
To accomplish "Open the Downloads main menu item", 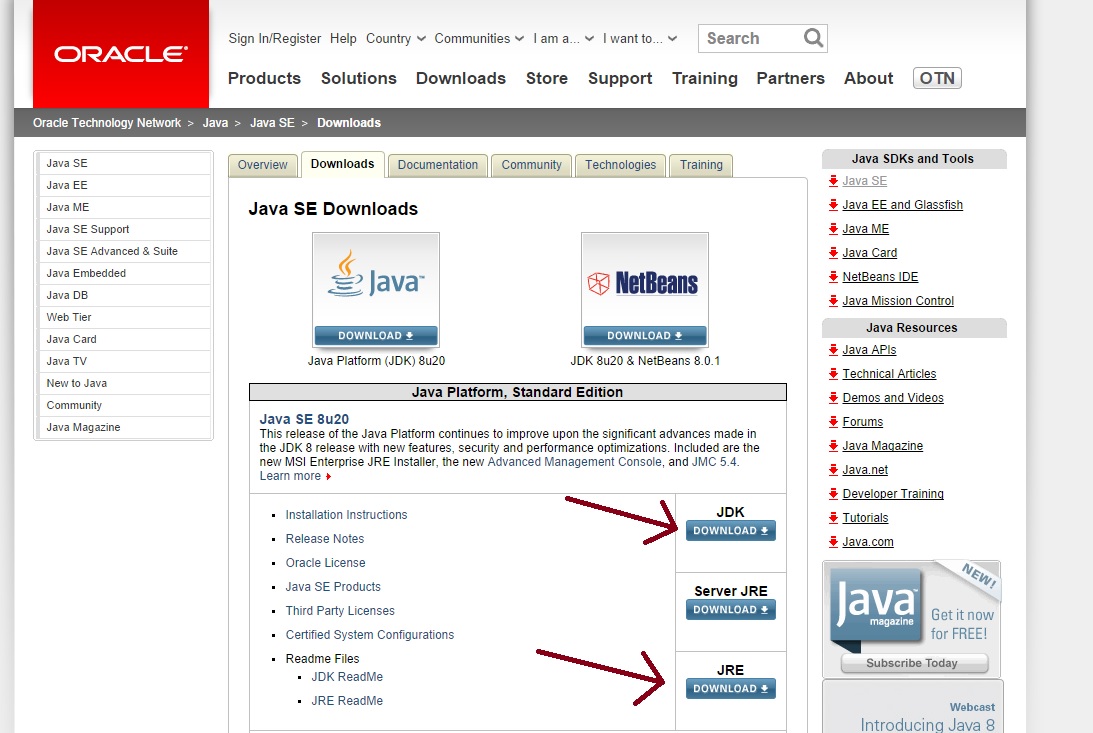I will click(461, 78).
